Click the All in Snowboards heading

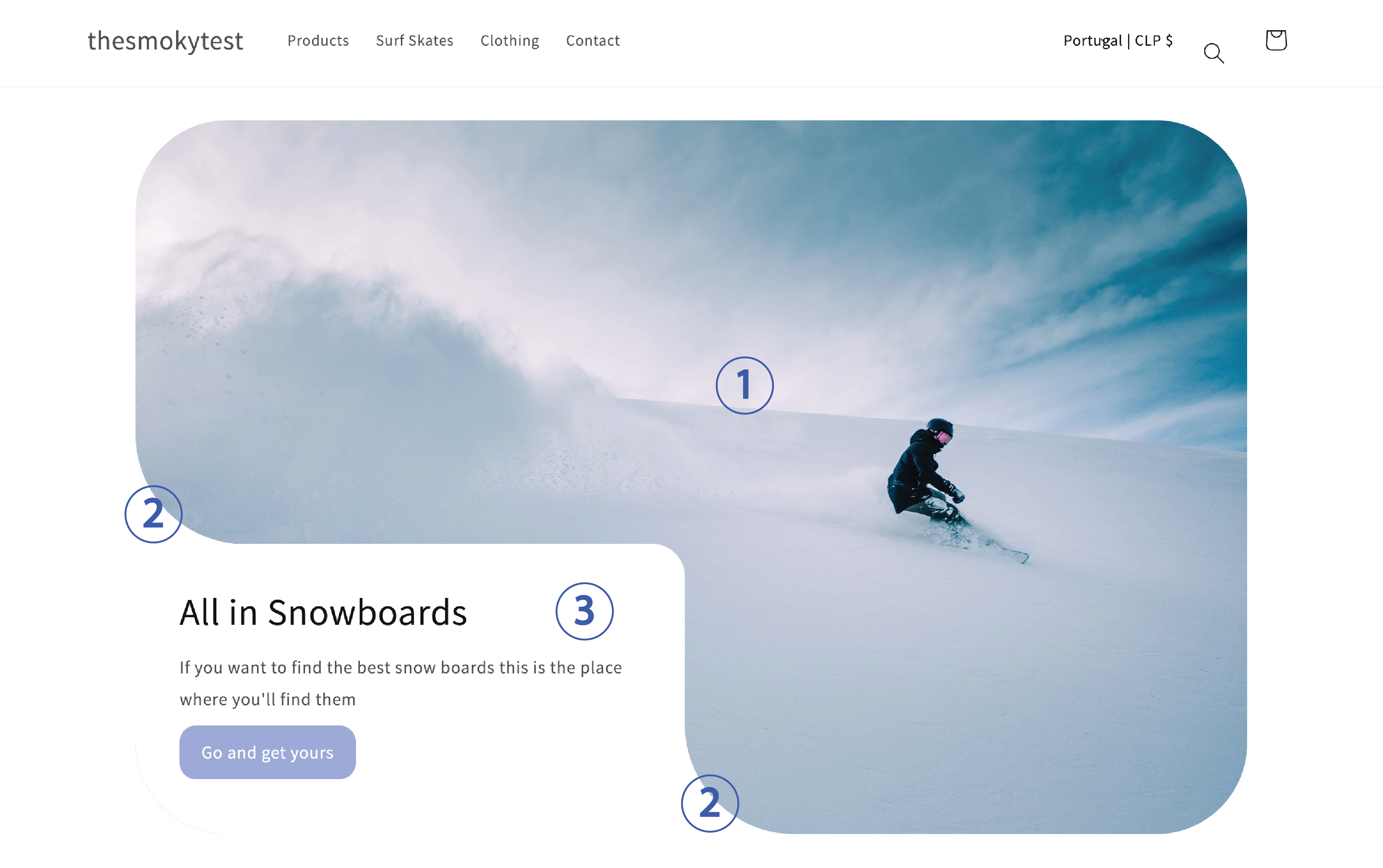[x=323, y=612]
